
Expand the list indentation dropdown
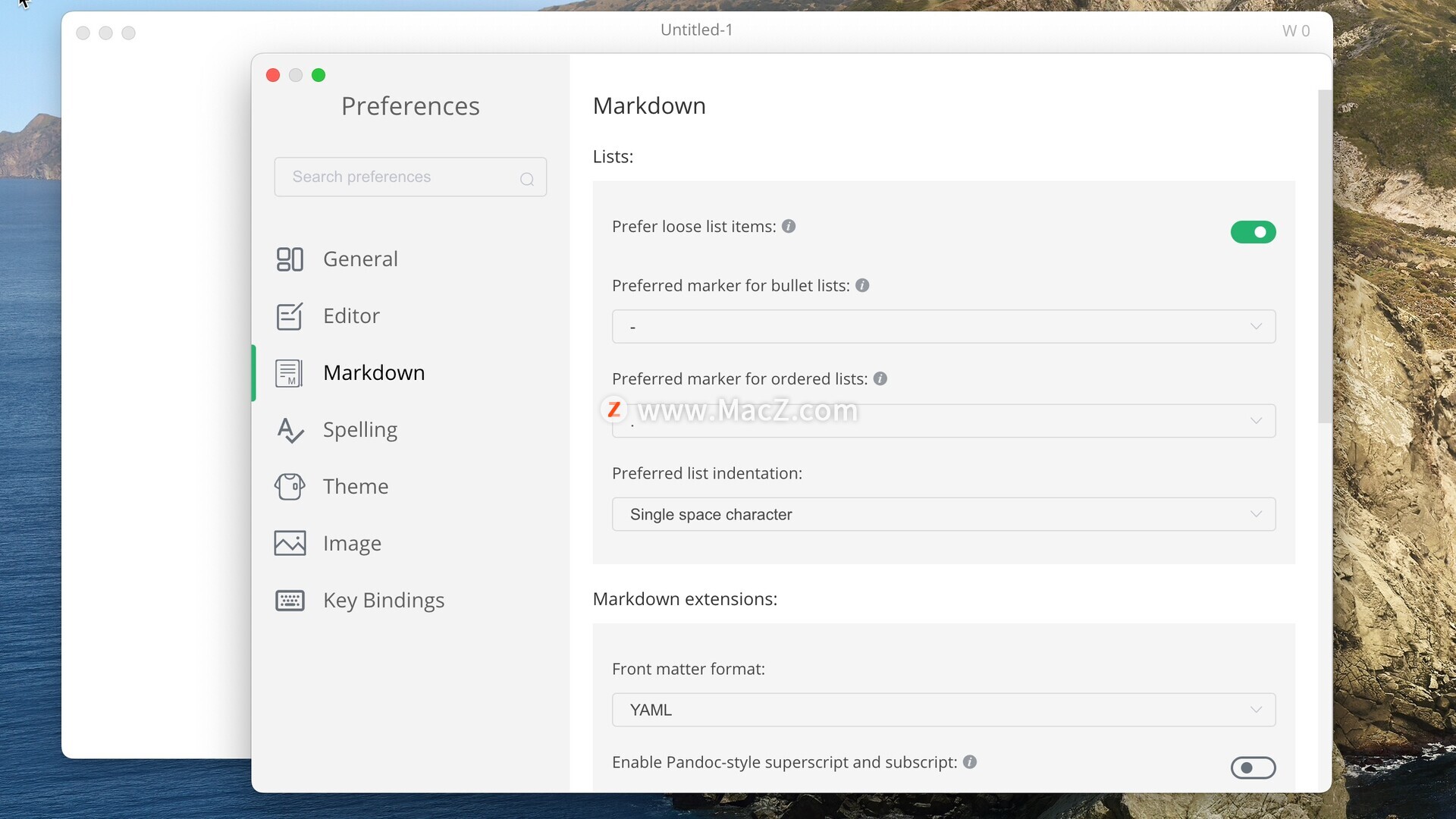click(943, 515)
